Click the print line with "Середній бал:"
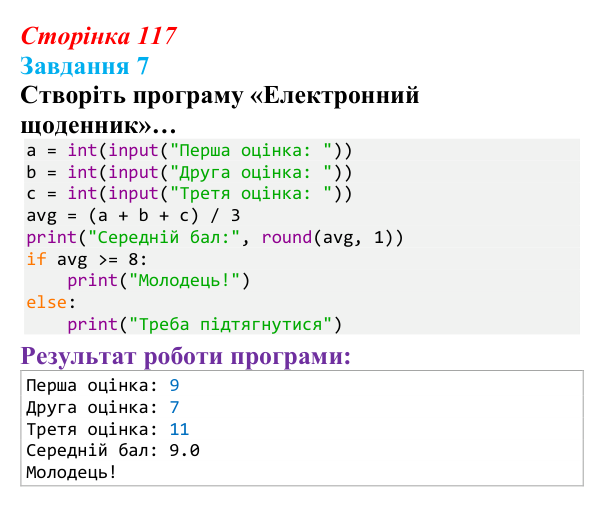The image size is (600, 507). (x=215, y=238)
